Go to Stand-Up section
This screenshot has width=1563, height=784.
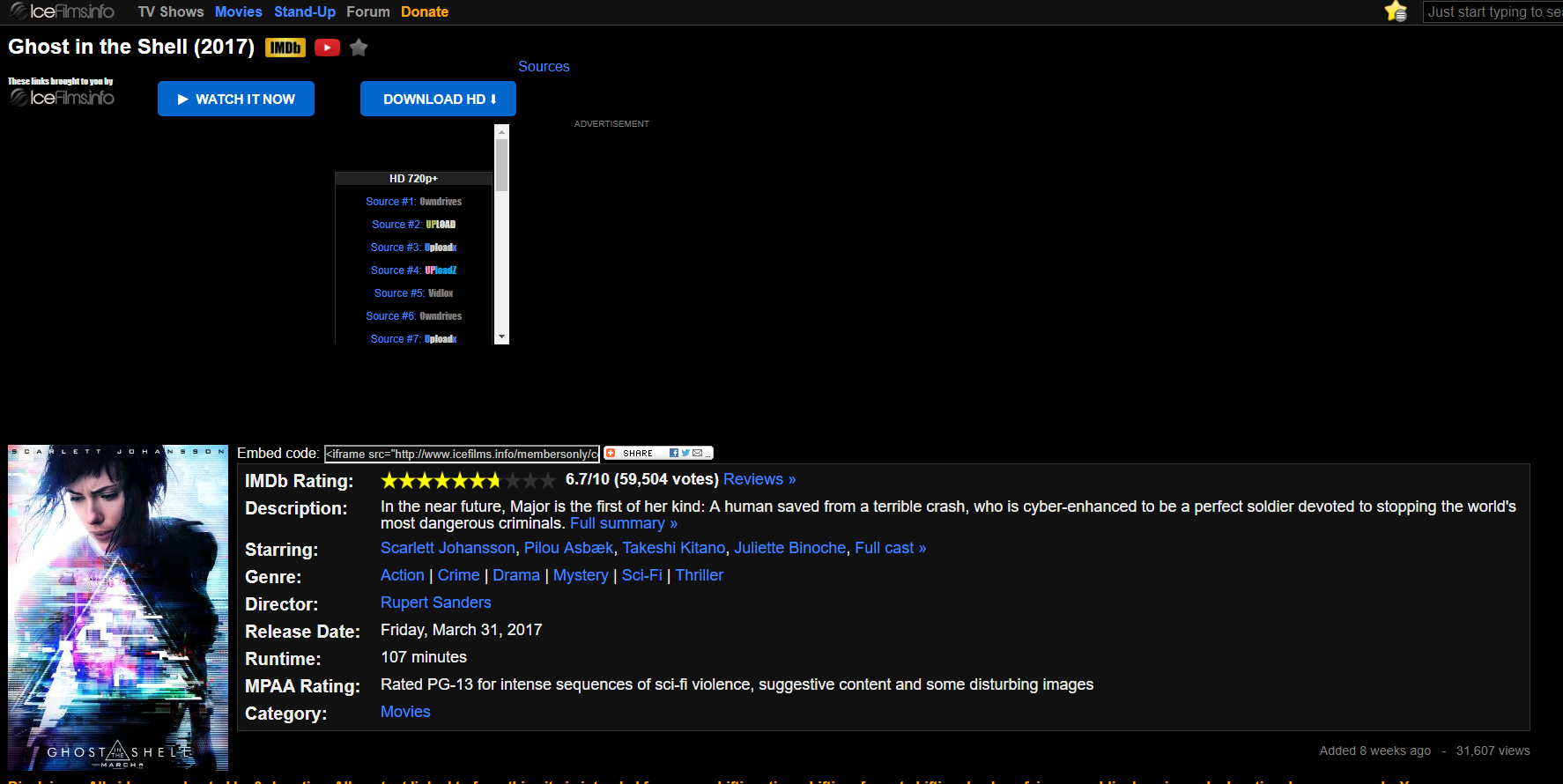click(305, 12)
